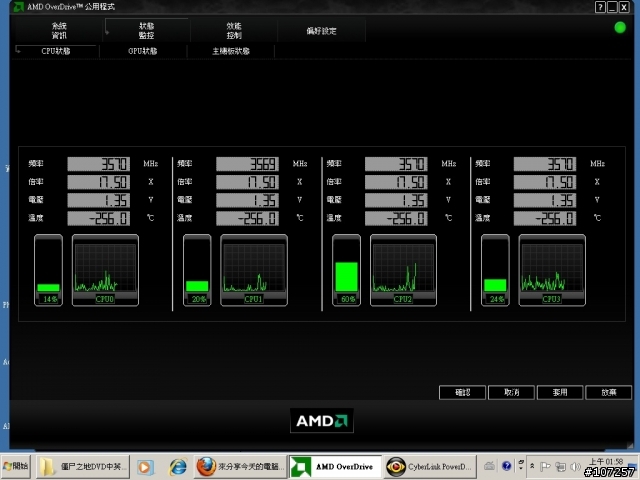The image size is (640, 480).
Task: Click the CPU0 temperature field -256.0
Action: coord(99,218)
